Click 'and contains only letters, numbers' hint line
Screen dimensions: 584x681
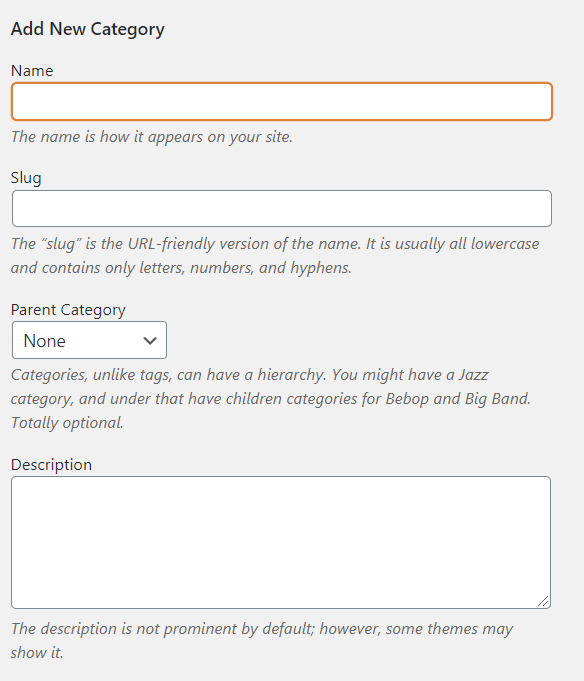(x=181, y=268)
